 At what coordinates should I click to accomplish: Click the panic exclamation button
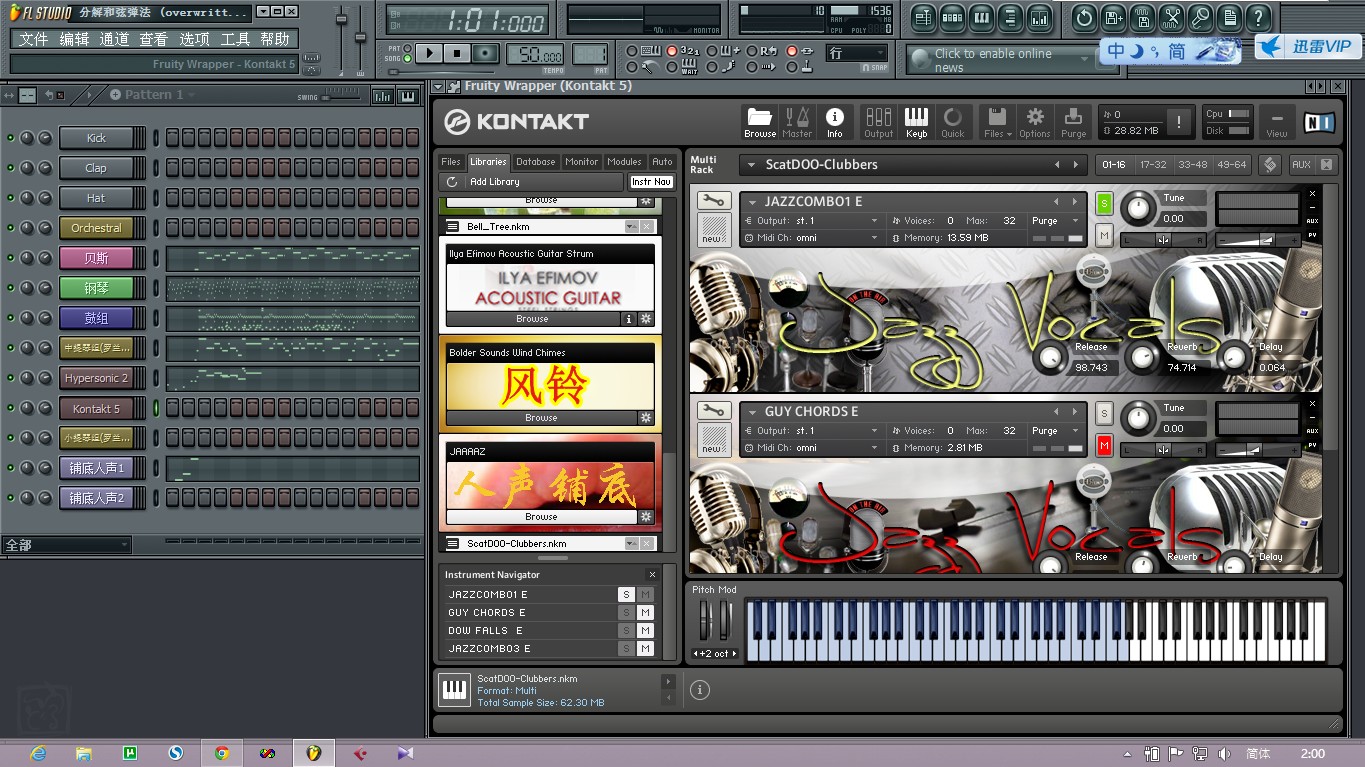pyautogui.click(x=1180, y=122)
